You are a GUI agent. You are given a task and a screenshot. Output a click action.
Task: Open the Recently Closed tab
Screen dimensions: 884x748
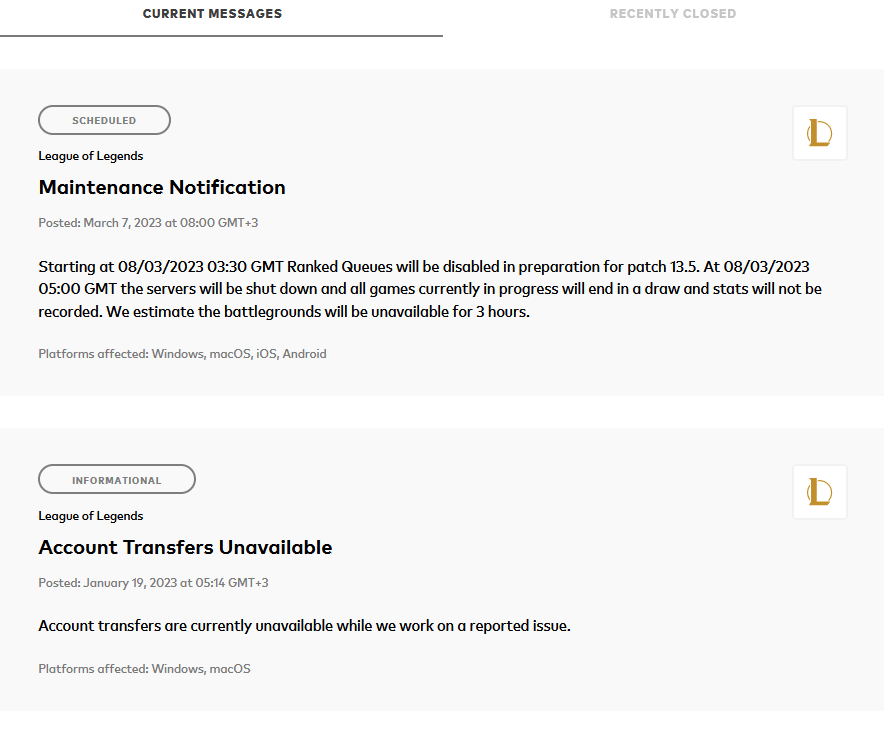pyautogui.click(x=673, y=14)
